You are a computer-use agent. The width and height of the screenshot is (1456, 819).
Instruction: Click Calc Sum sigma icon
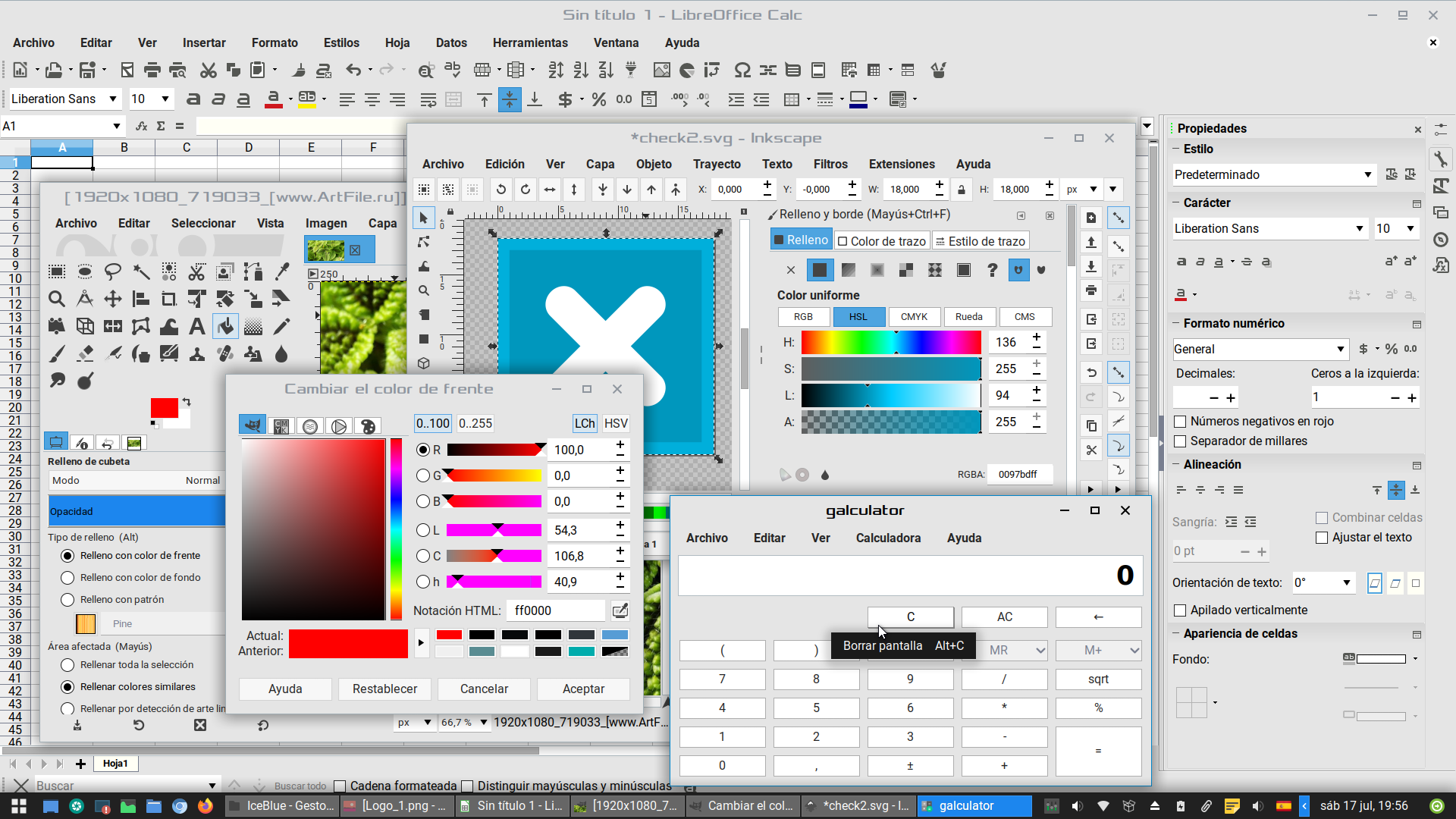pyautogui.click(x=161, y=126)
